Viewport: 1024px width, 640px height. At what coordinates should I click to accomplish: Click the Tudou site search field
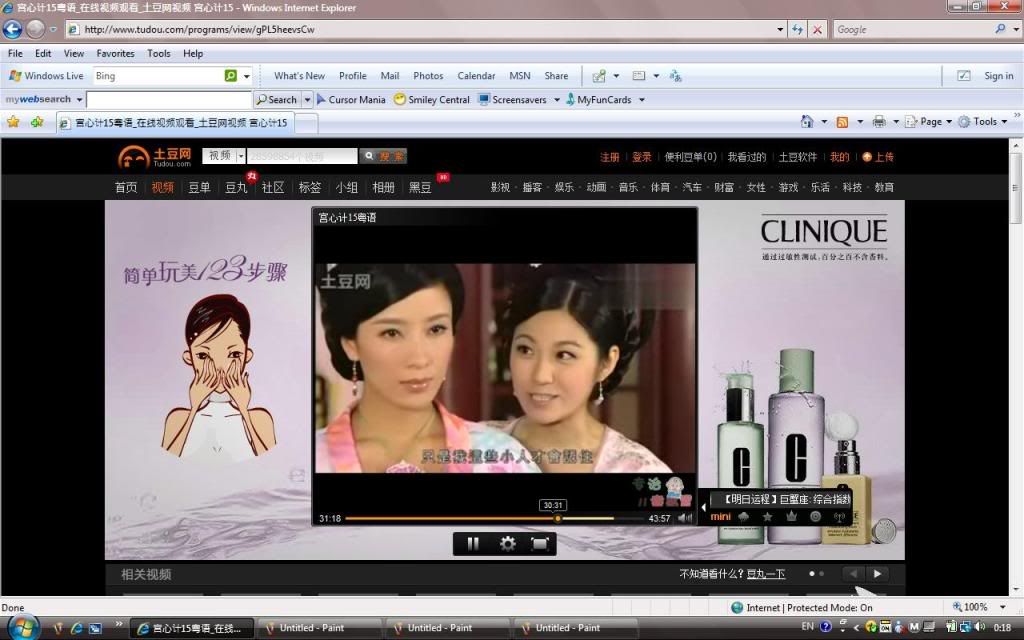pos(301,156)
